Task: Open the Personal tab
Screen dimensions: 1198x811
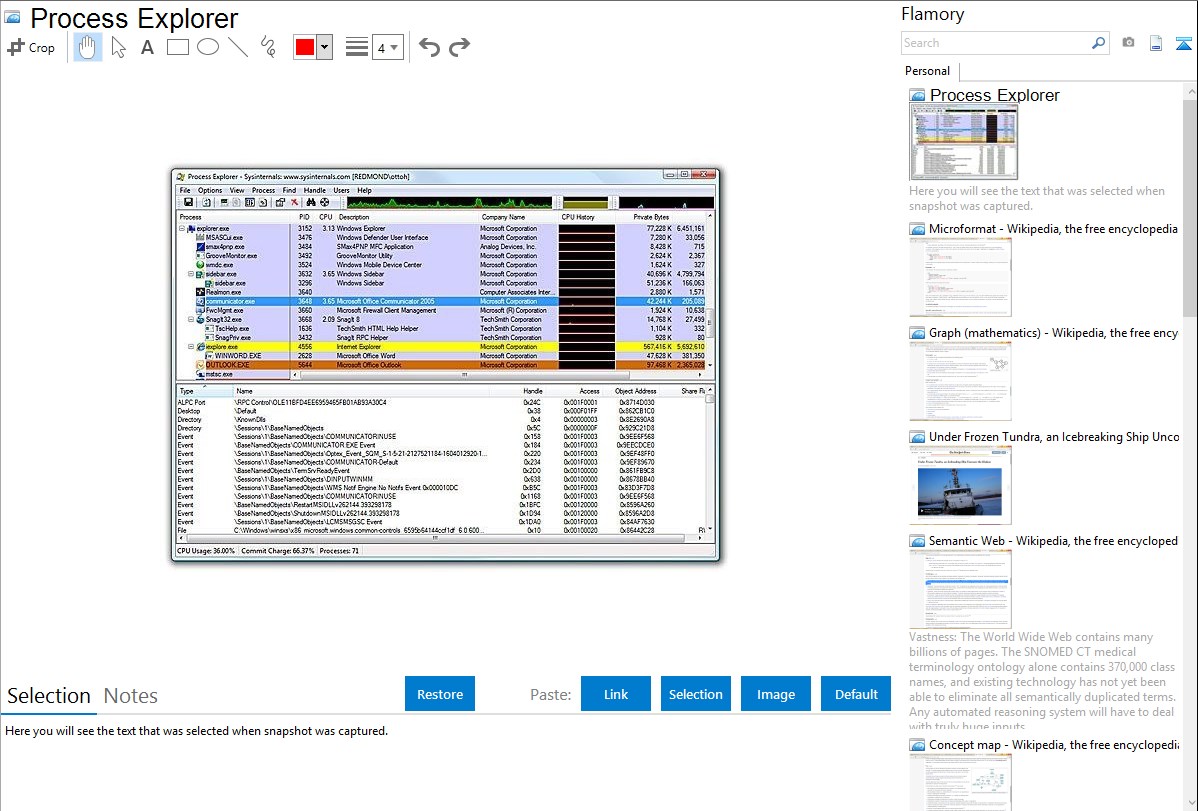Action: tap(927, 71)
